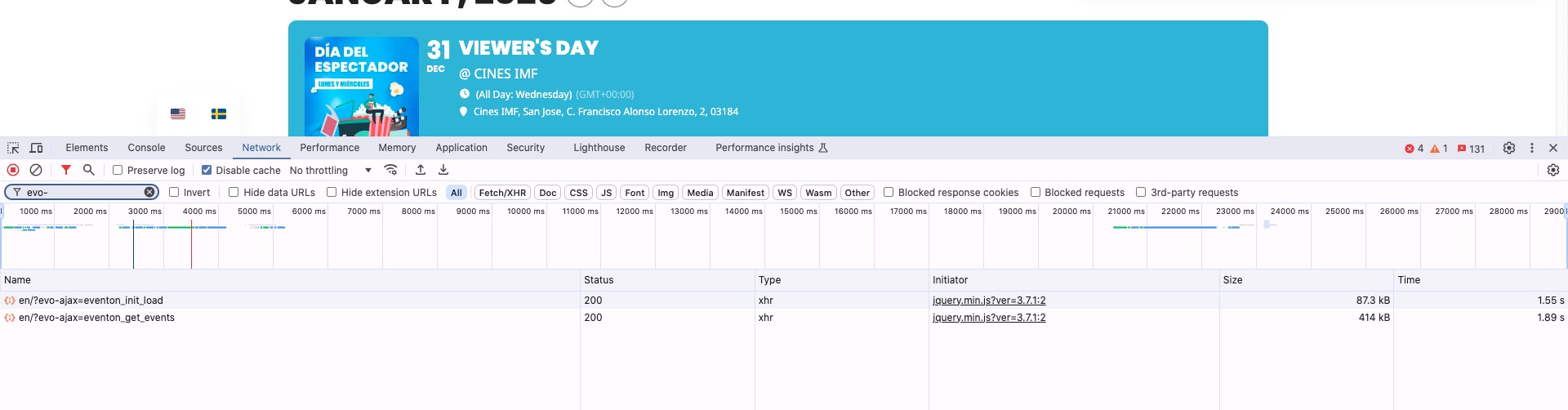Screen dimensions: 1568x410
Task: Toggle the network filter funnel icon
Action: [66, 170]
